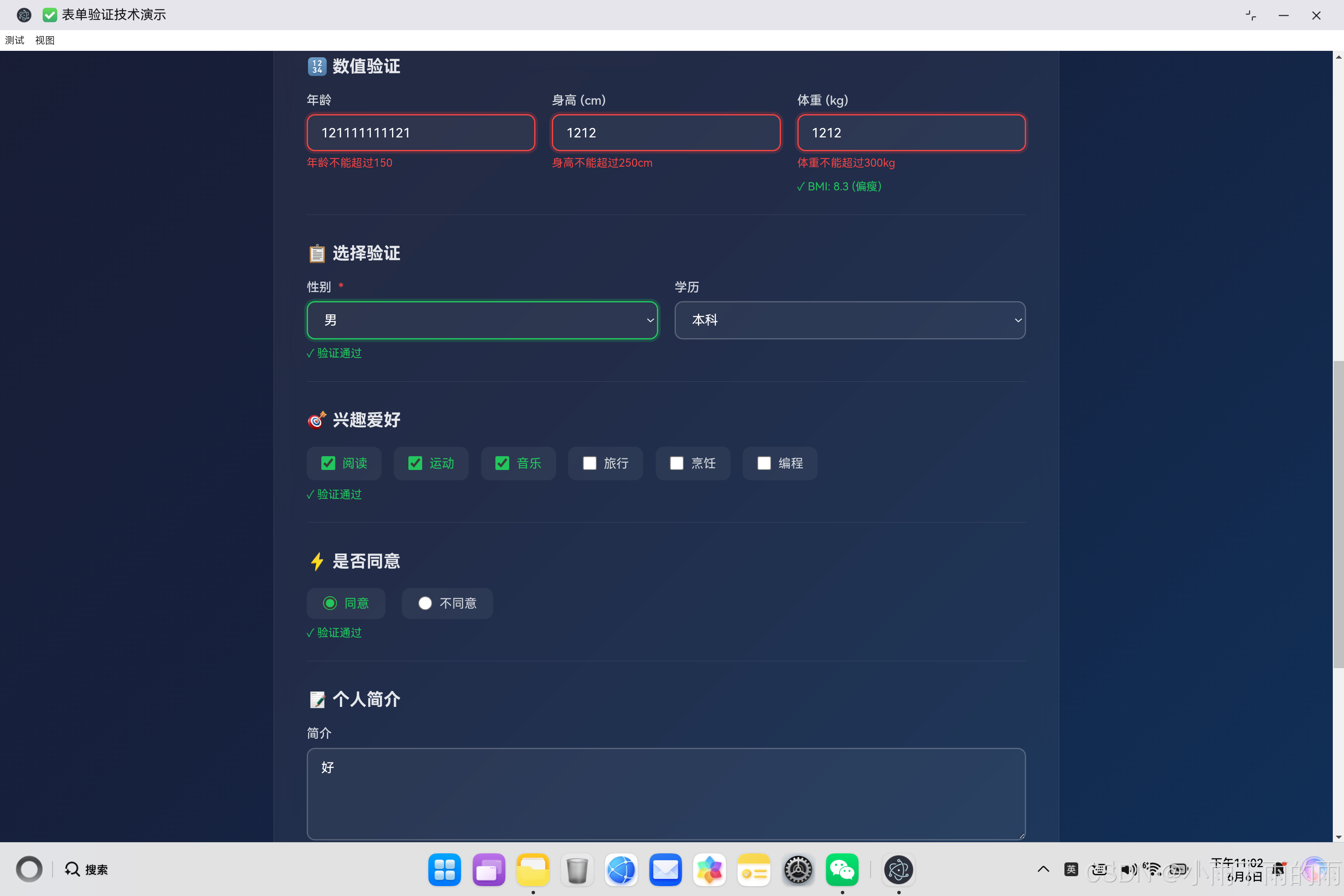Image resolution: width=1344 pixels, height=896 pixels.
Task: Open the yellow notes taskbar icon
Action: 754,869
